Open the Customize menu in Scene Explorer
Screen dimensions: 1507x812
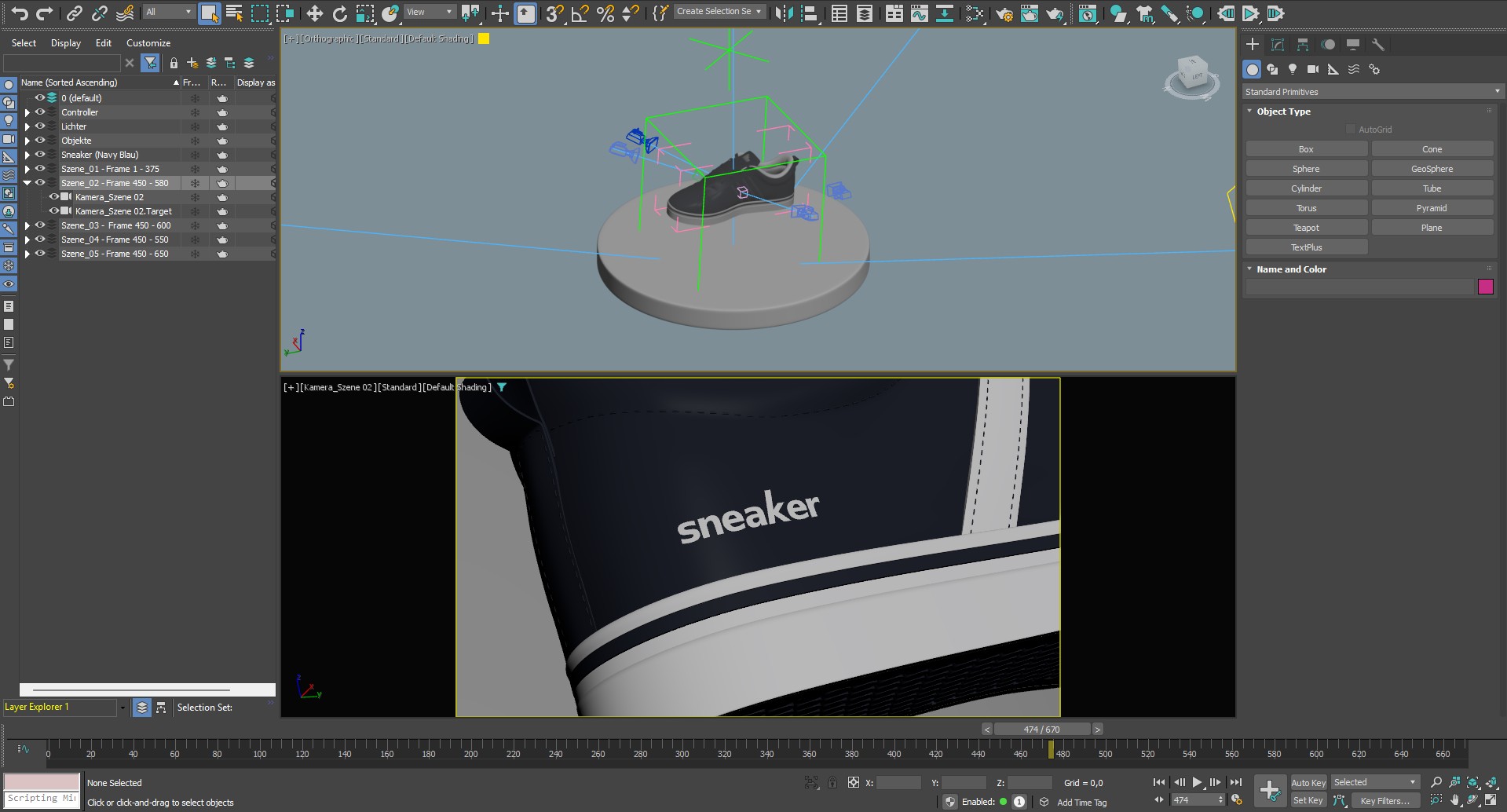148,43
